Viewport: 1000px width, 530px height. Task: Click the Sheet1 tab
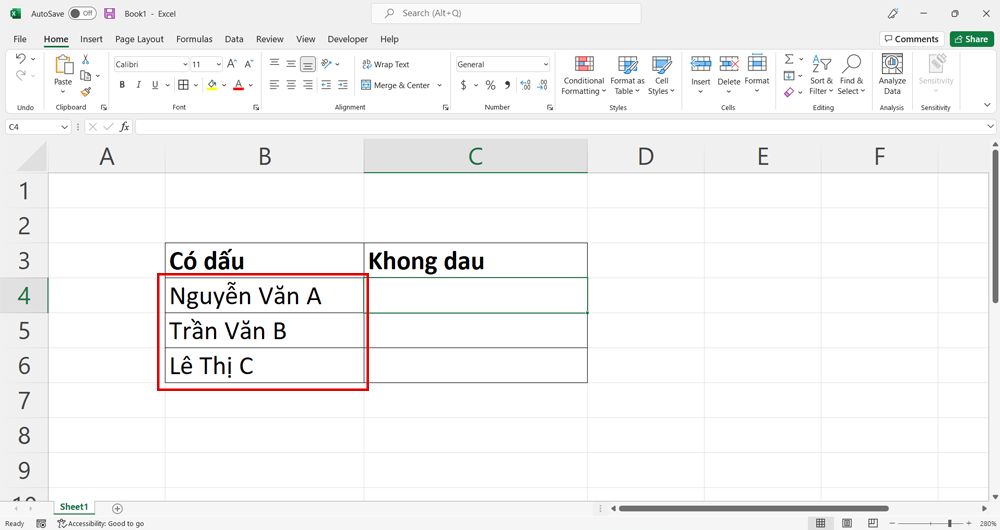click(74, 507)
